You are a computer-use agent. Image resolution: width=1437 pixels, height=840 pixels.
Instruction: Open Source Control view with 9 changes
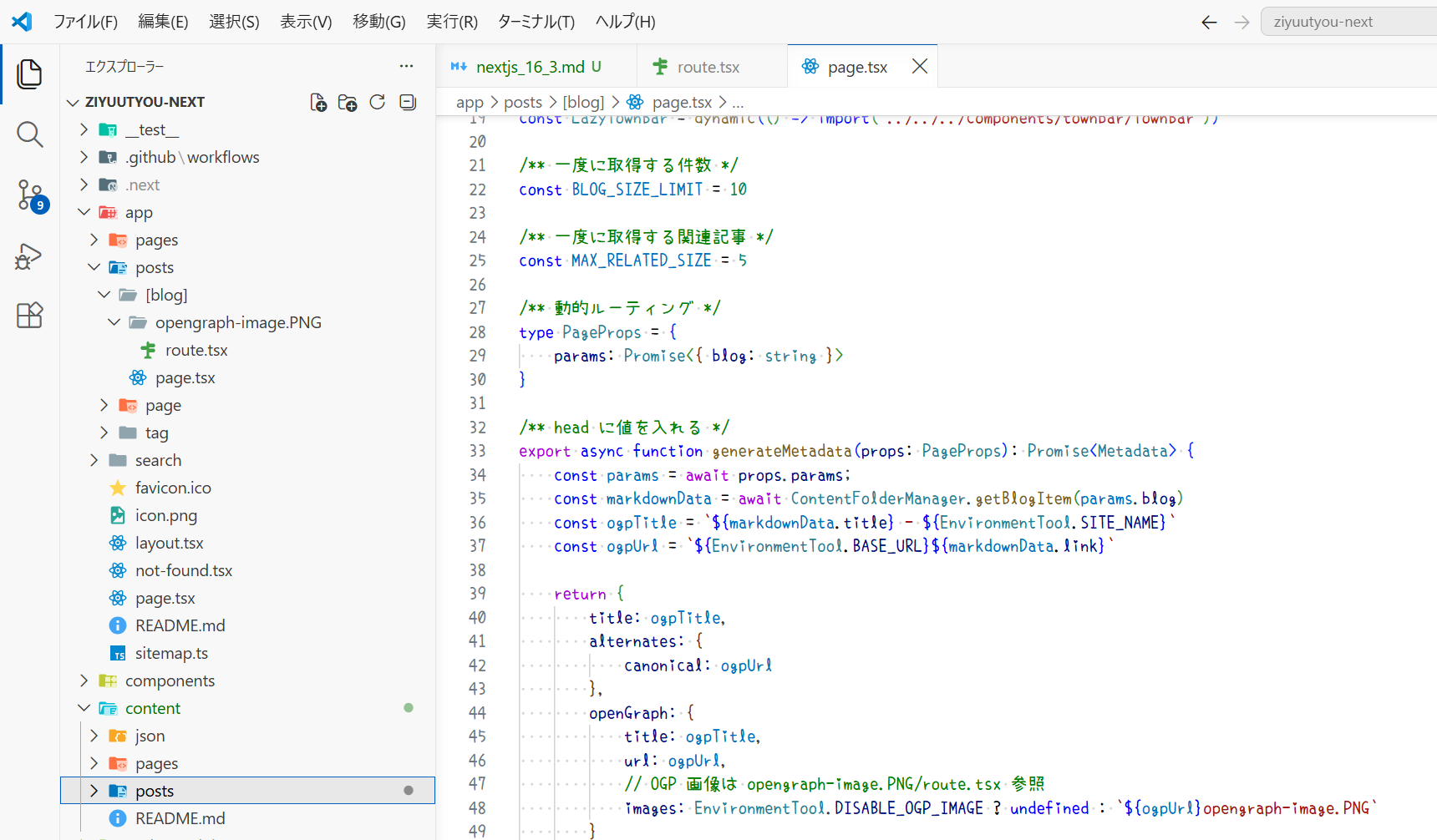pyautogui.click(x=30, y=196)
